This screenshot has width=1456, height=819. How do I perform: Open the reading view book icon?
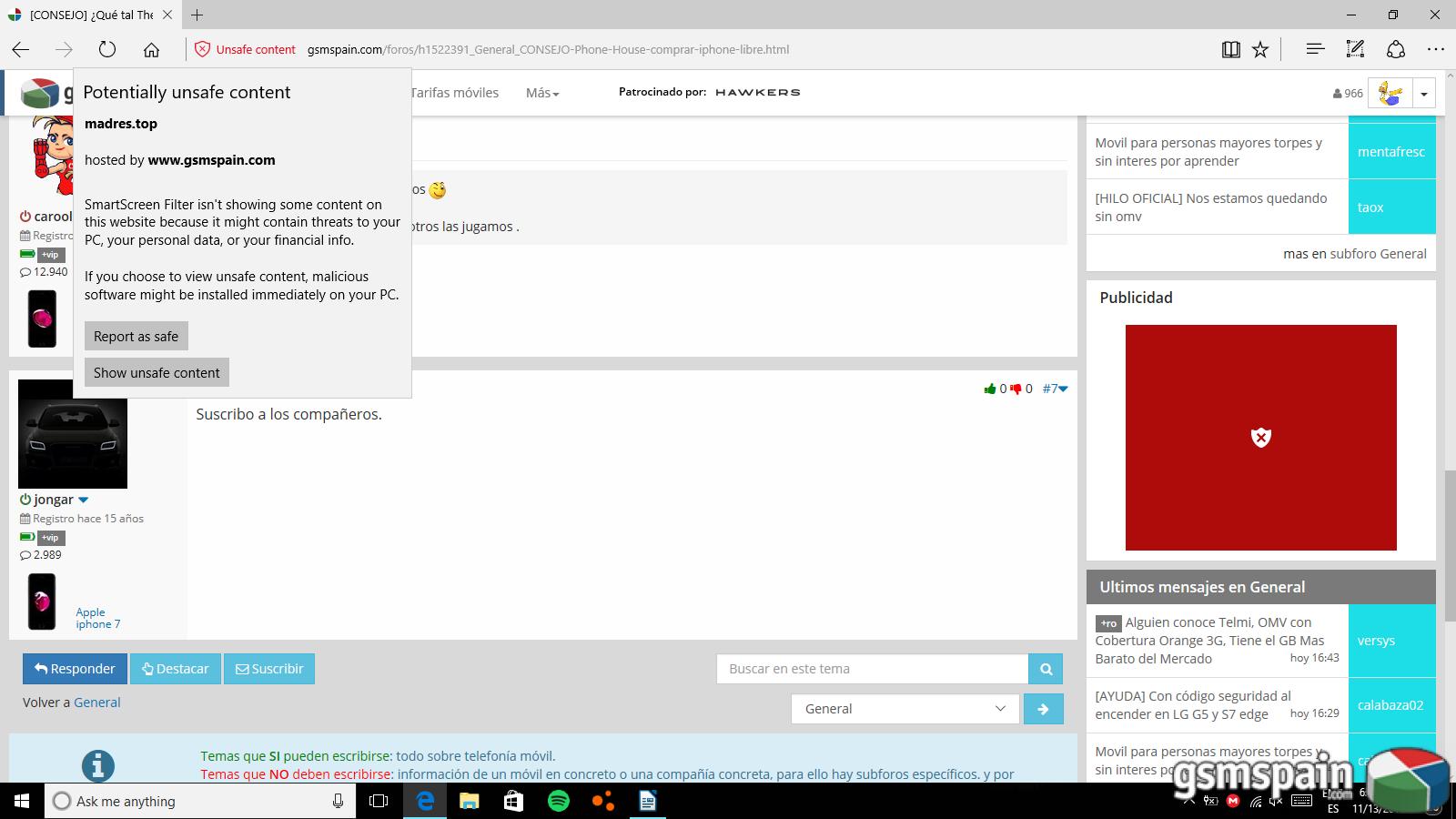click(x=1230, y=49)
